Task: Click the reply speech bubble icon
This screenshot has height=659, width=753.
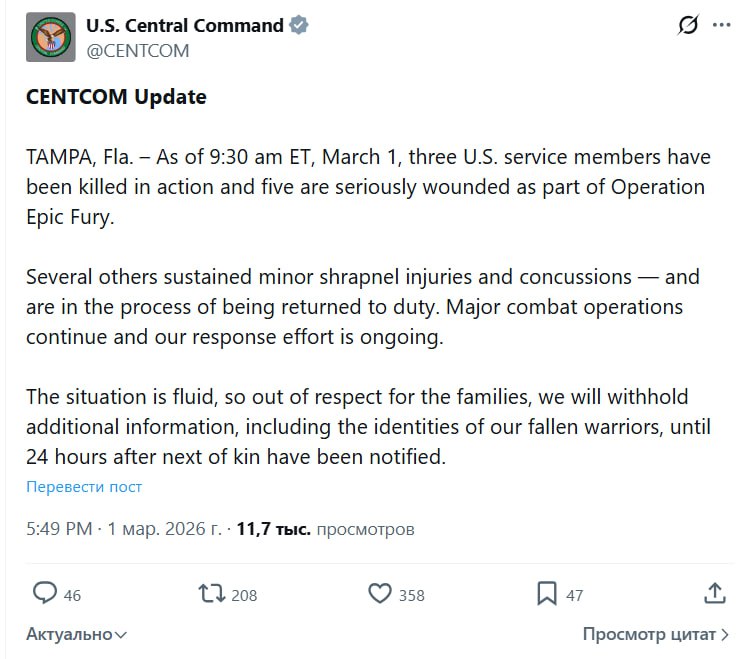Action: (x=45, y=594)
